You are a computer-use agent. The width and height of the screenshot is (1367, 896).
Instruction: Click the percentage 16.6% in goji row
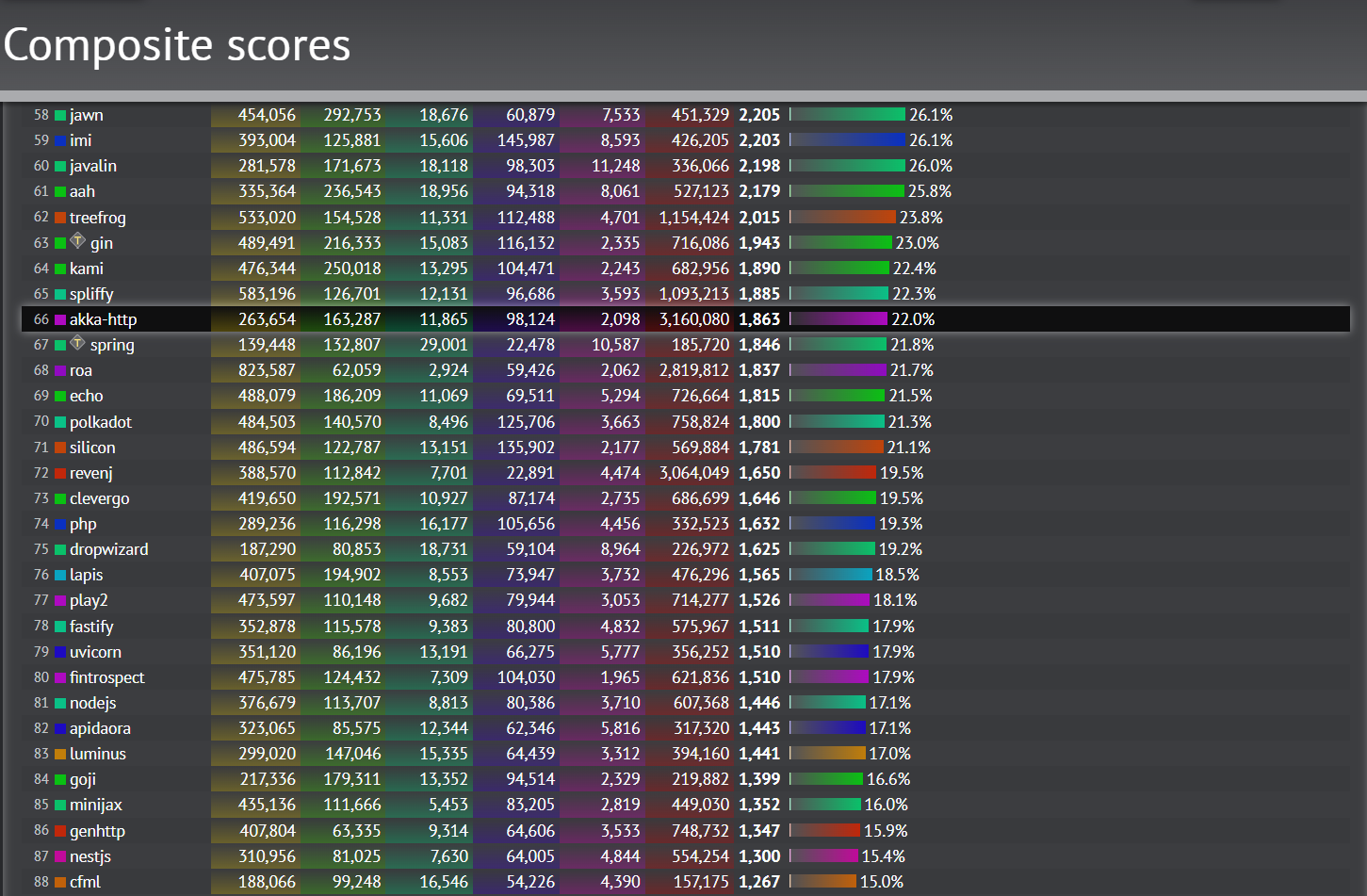(888, 779)
